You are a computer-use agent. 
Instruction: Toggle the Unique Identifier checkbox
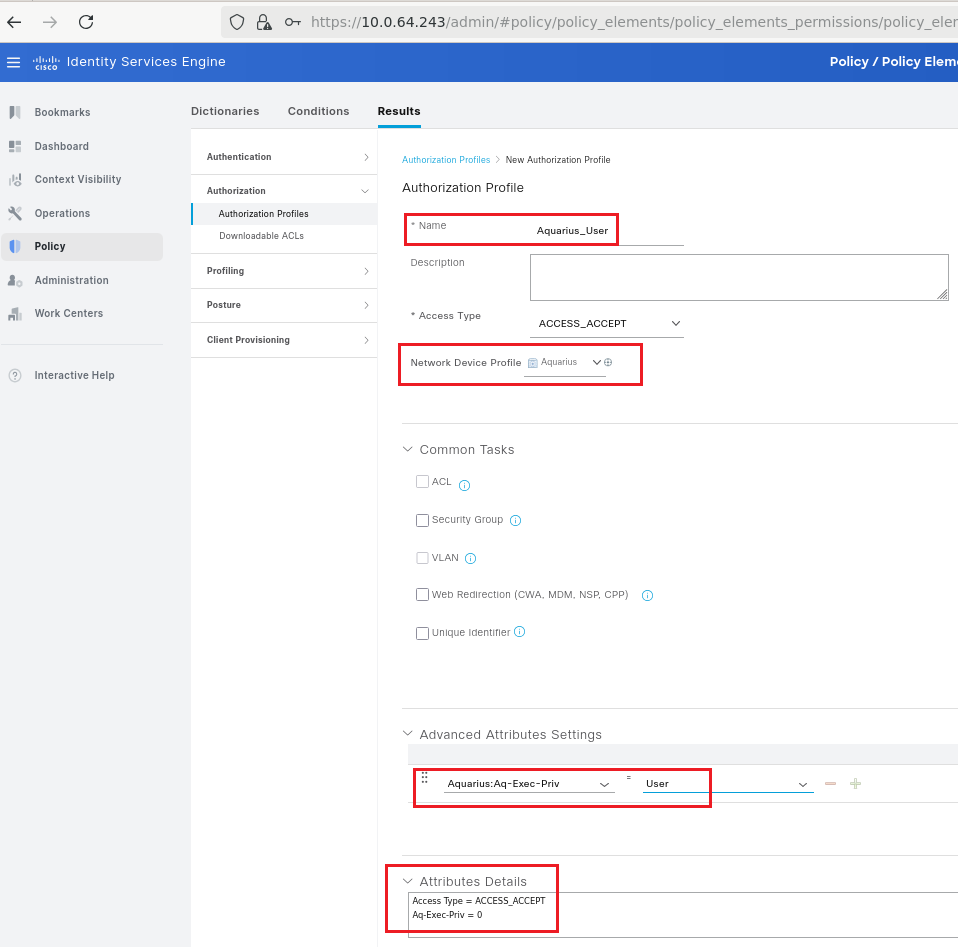click(422, 634)
